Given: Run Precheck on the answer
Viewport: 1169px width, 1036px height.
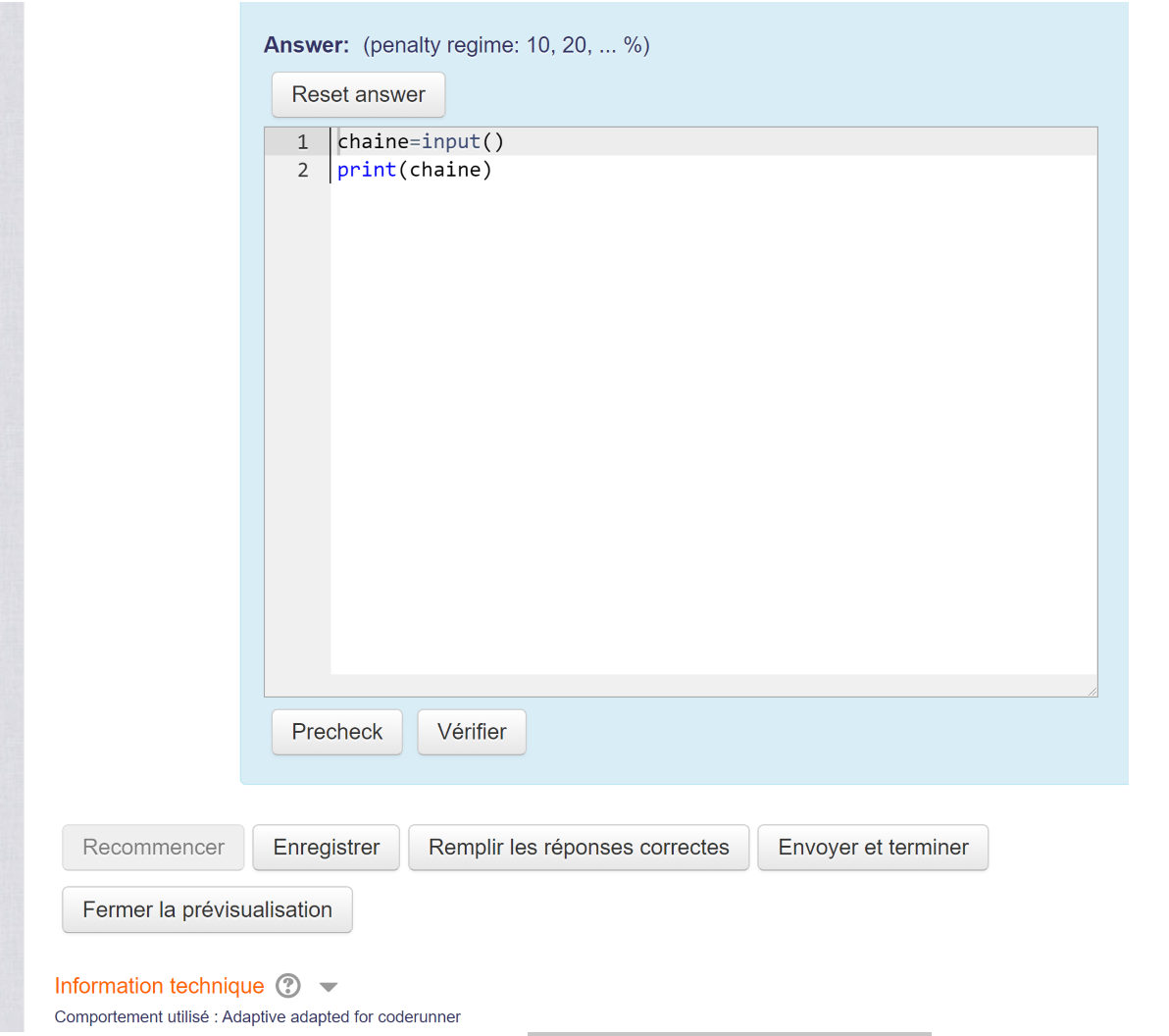Looking at the screenshot, I should 336,731.
